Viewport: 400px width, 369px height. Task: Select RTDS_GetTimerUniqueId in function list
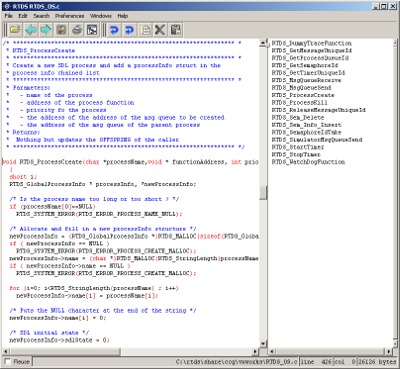pos(308,73)
